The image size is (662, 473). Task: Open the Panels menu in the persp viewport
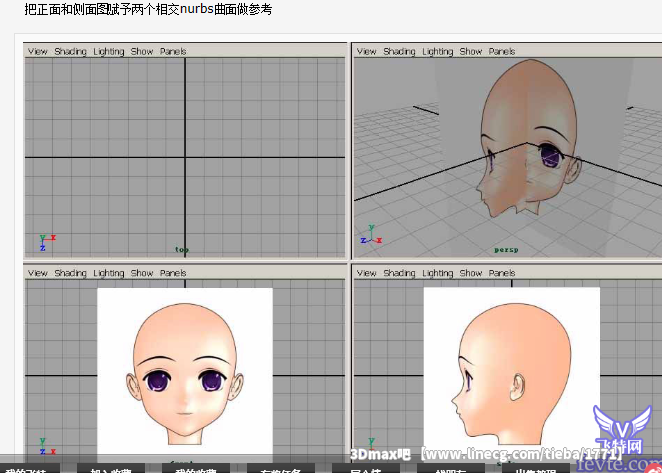502,52
